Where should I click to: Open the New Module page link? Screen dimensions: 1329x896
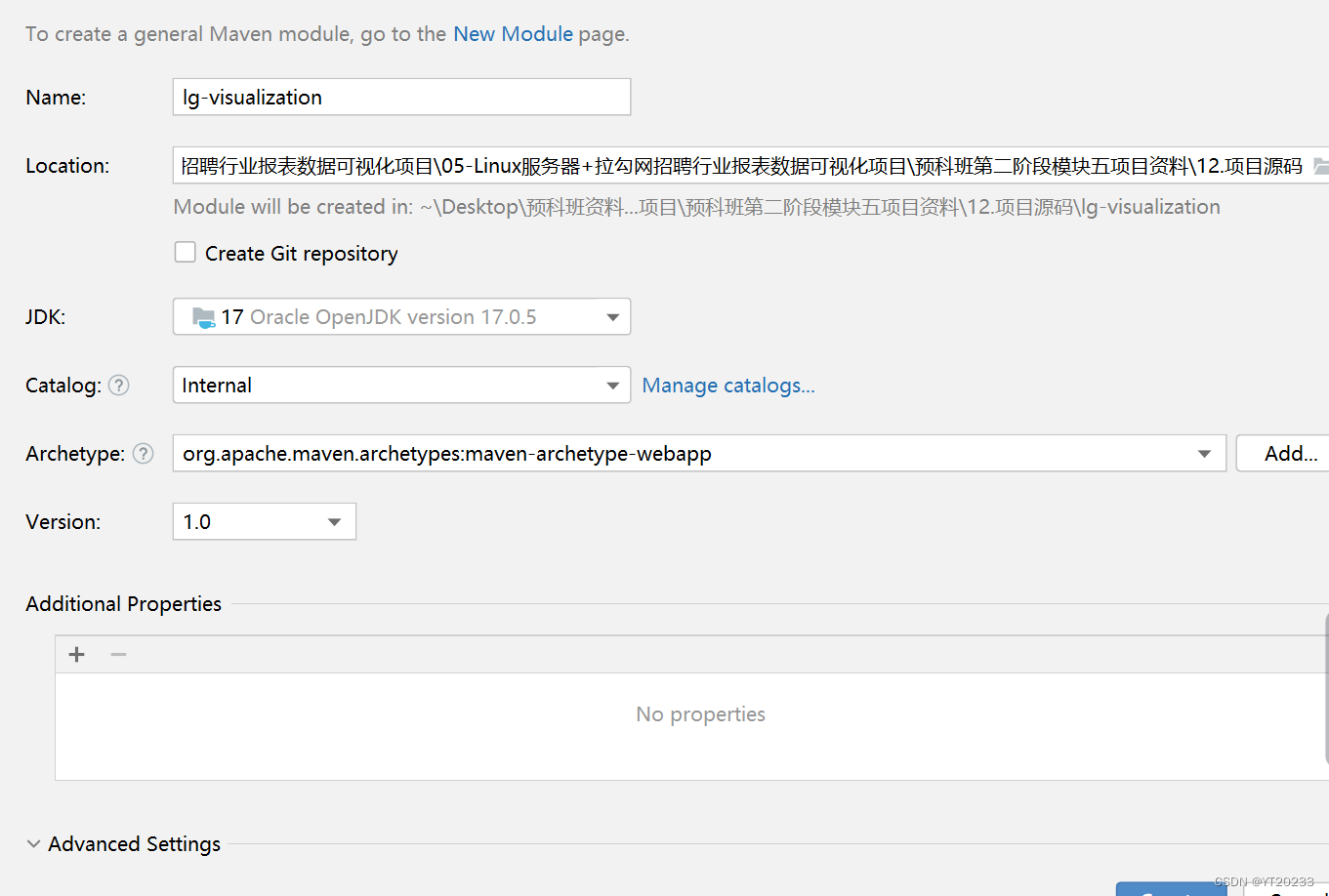513,34
